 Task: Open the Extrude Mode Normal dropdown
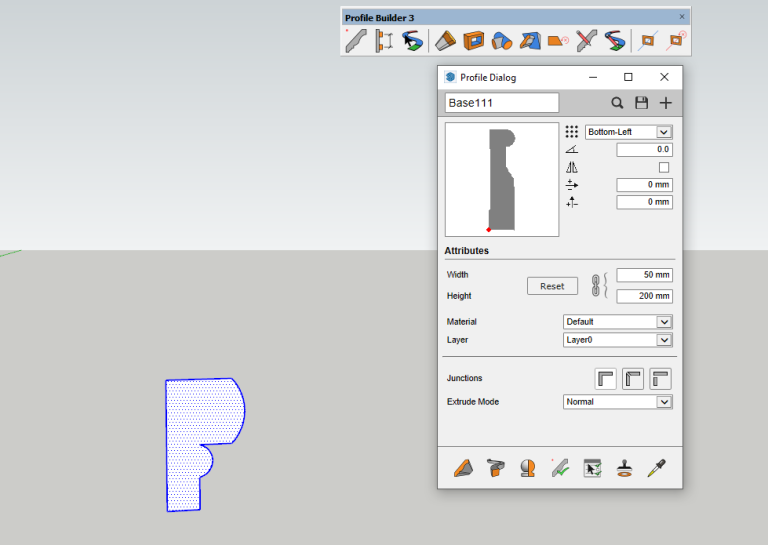[x=618, y=402]
